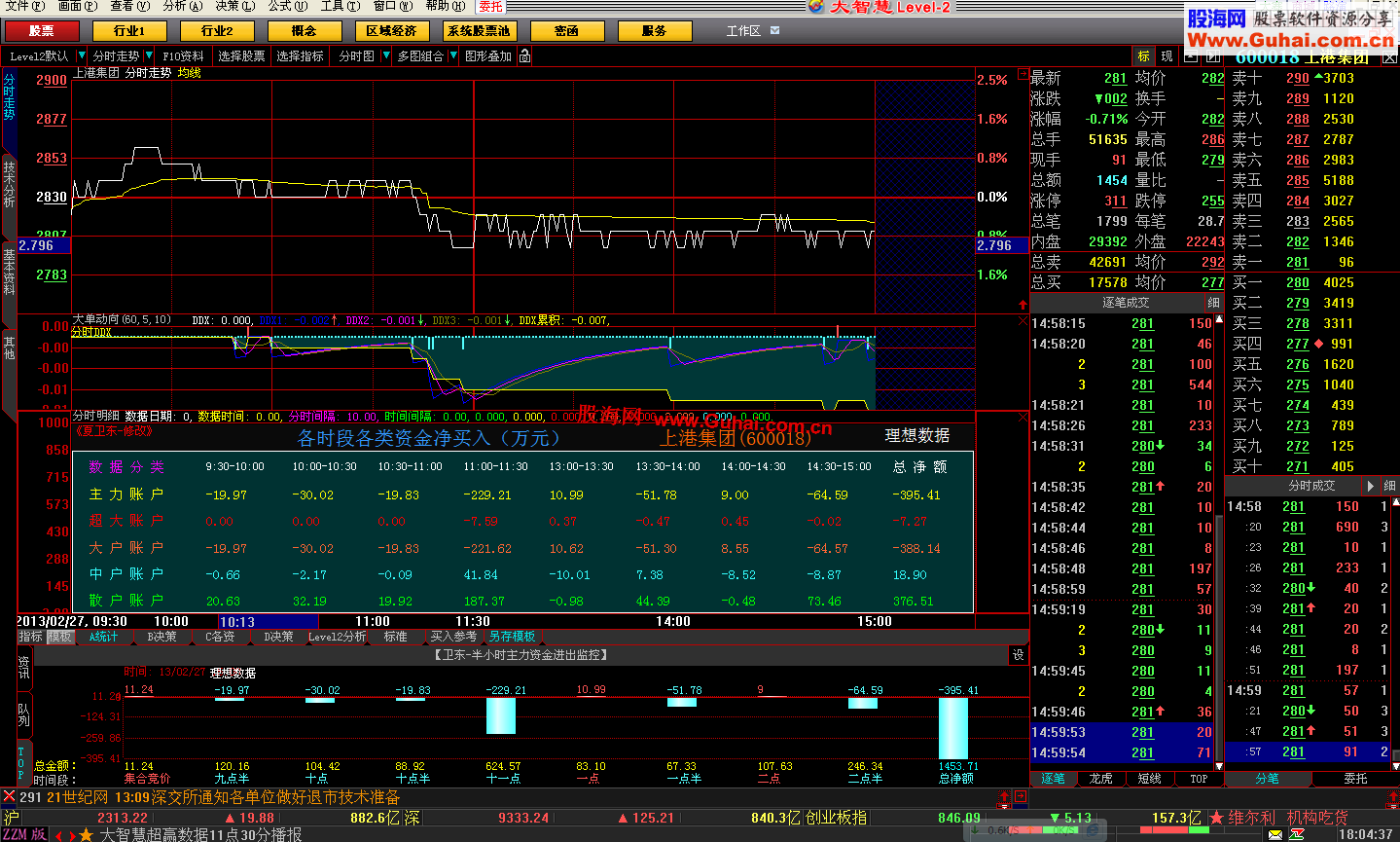Select the 密函 button
This screenshot has height=842, width=1400.
click(567, 31)
